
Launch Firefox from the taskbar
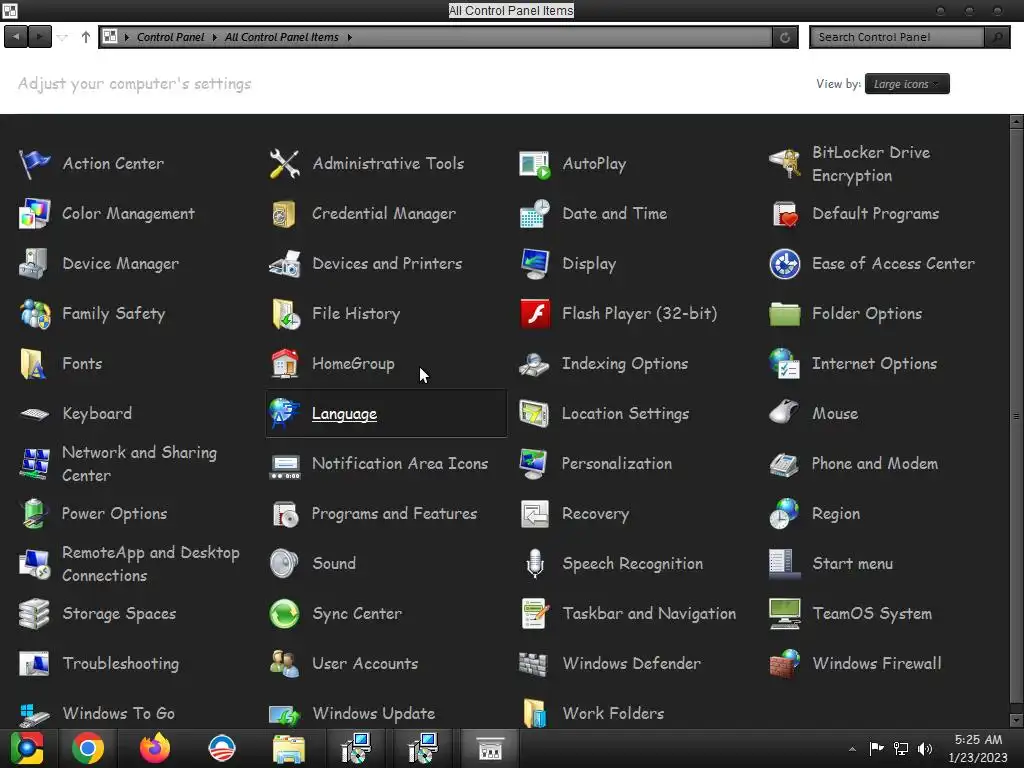click(155, 748)
